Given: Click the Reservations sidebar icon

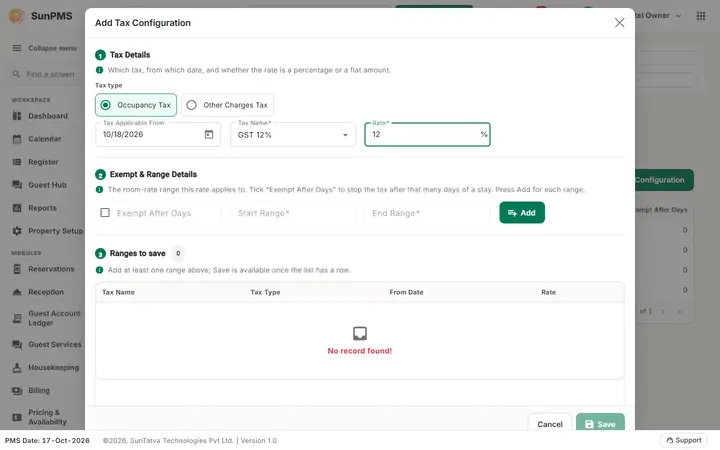Looking at the screenshot, I should [x=17, y=269].
